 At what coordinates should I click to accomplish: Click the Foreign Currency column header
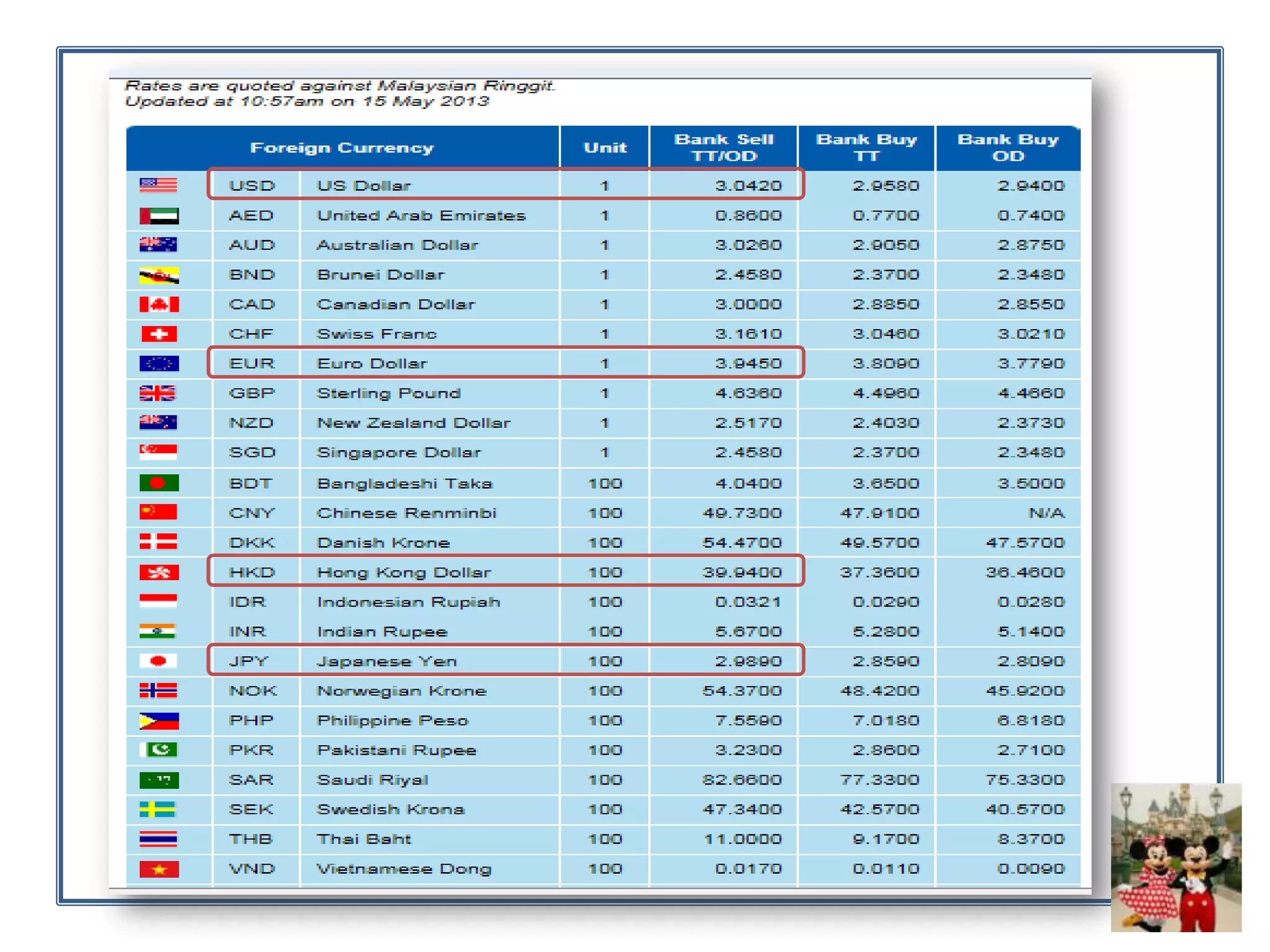(x=342, y=148)
